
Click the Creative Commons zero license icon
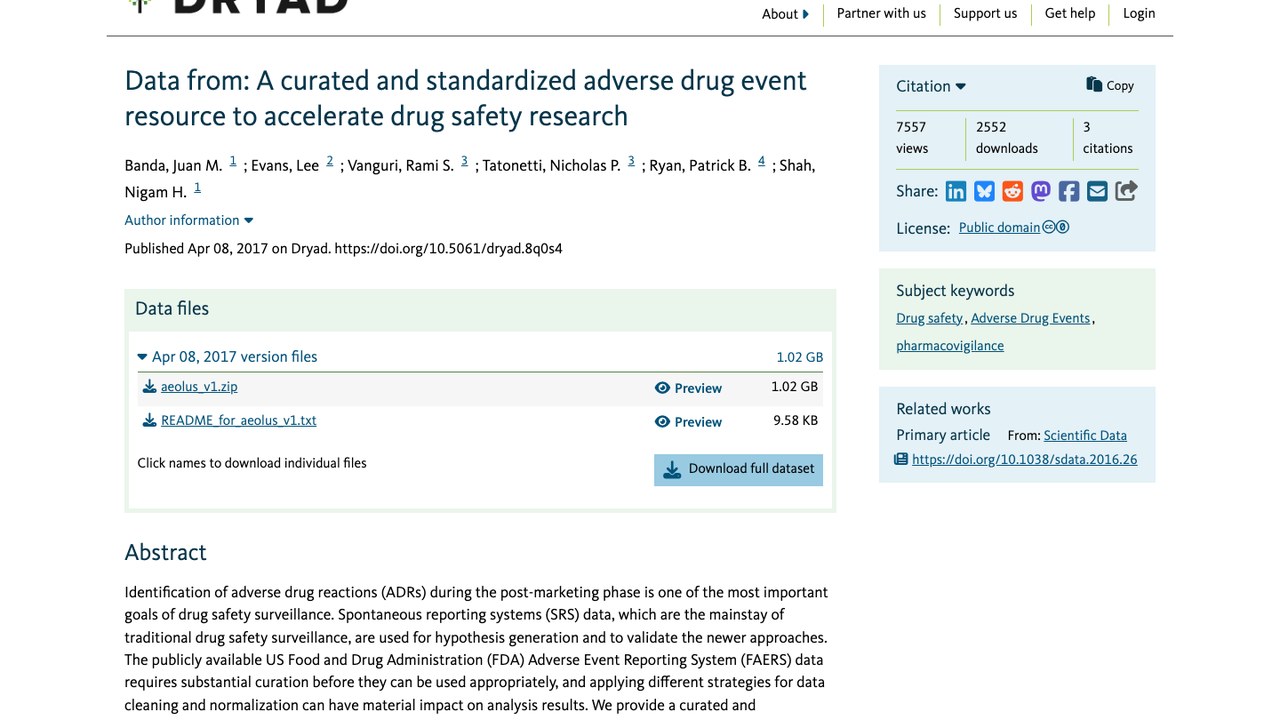1056,227
